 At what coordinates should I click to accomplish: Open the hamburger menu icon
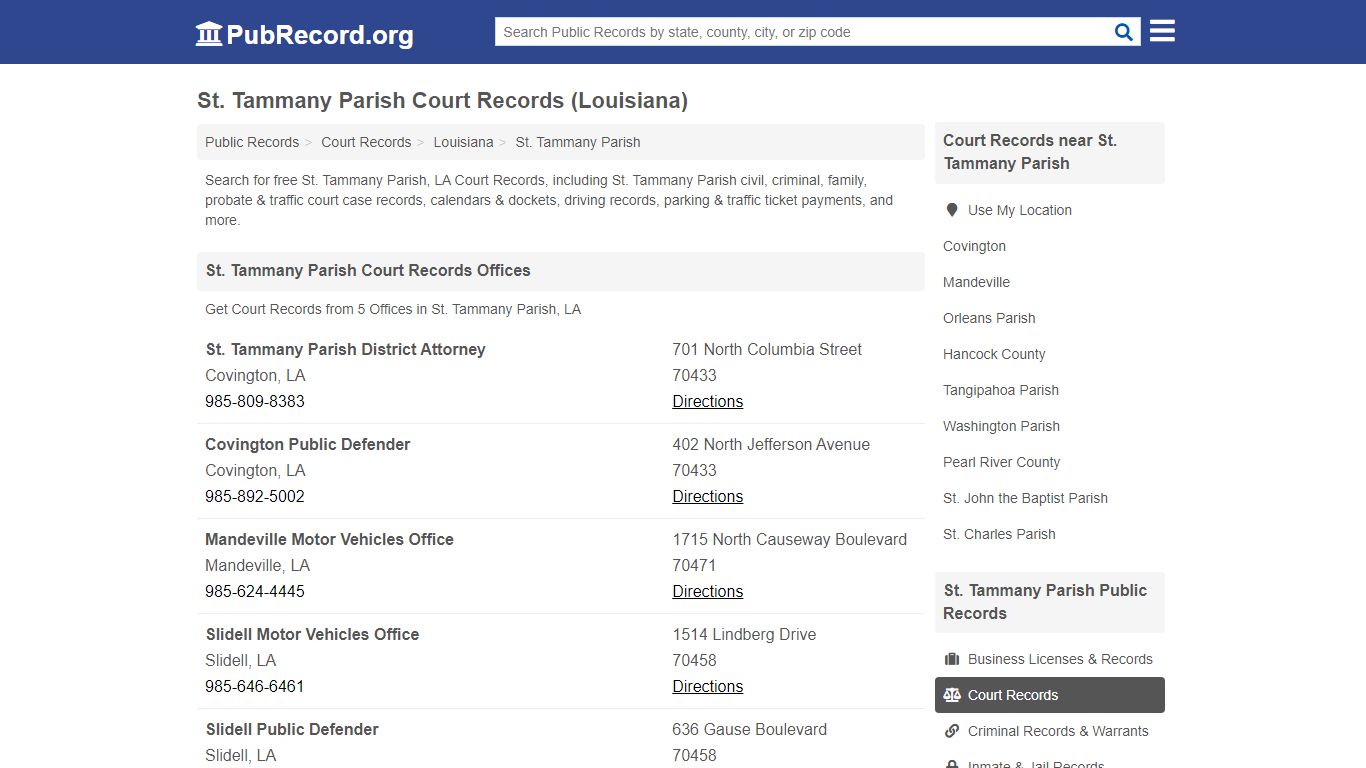coord(1162,31)
